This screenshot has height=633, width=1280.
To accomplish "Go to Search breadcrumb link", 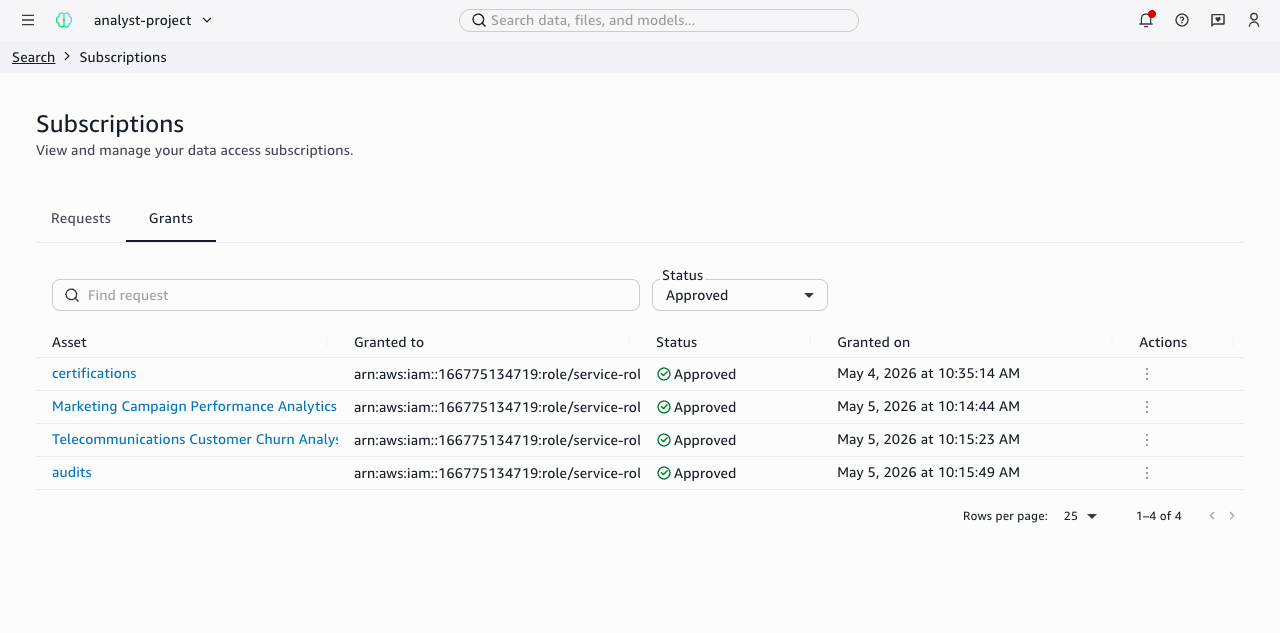I will click(33, 57).
